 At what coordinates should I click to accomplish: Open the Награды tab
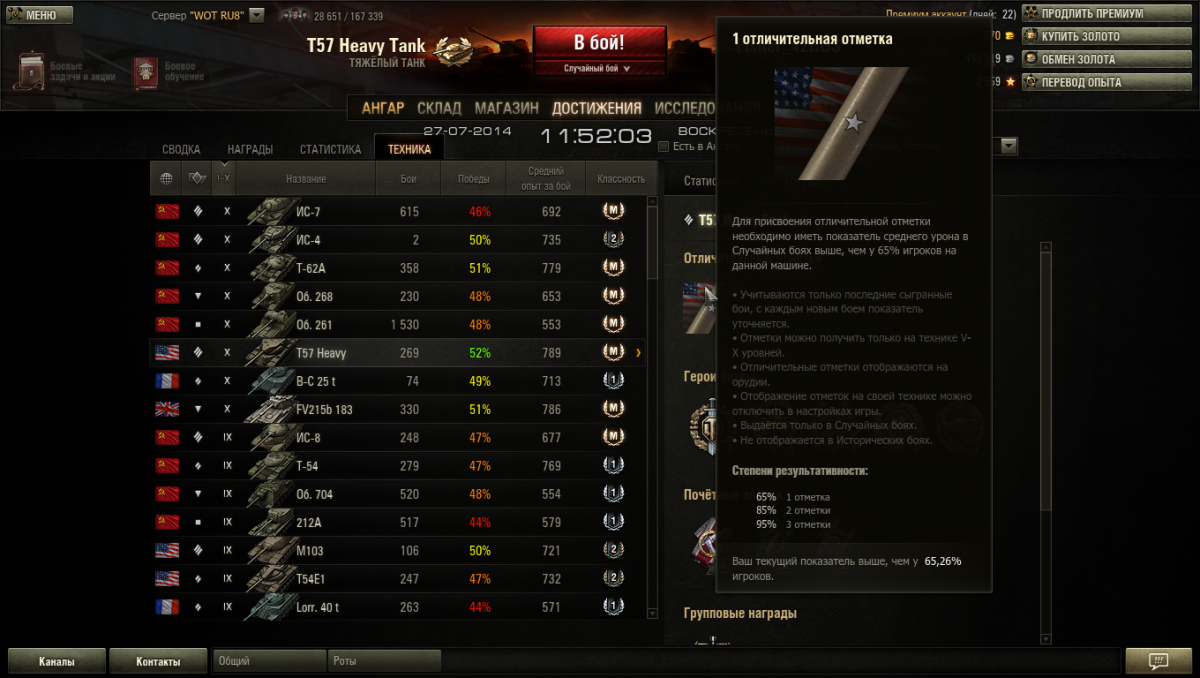pos(250,149)
